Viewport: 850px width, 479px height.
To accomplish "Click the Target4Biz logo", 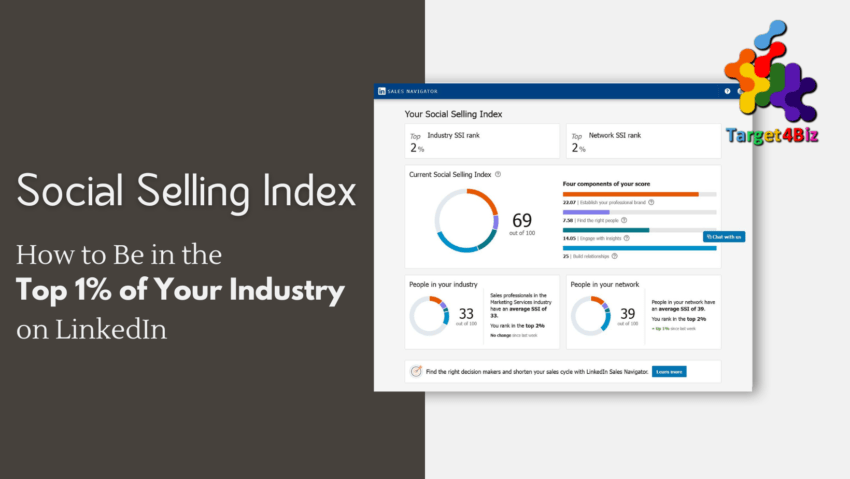I will (x=771, y=90).
